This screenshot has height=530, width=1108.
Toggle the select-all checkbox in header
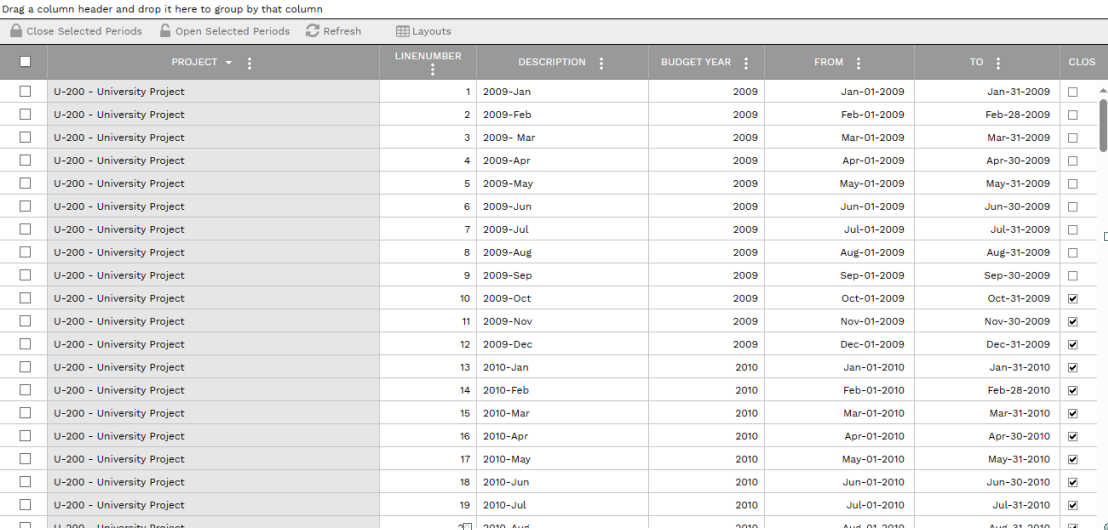[25, 62]
